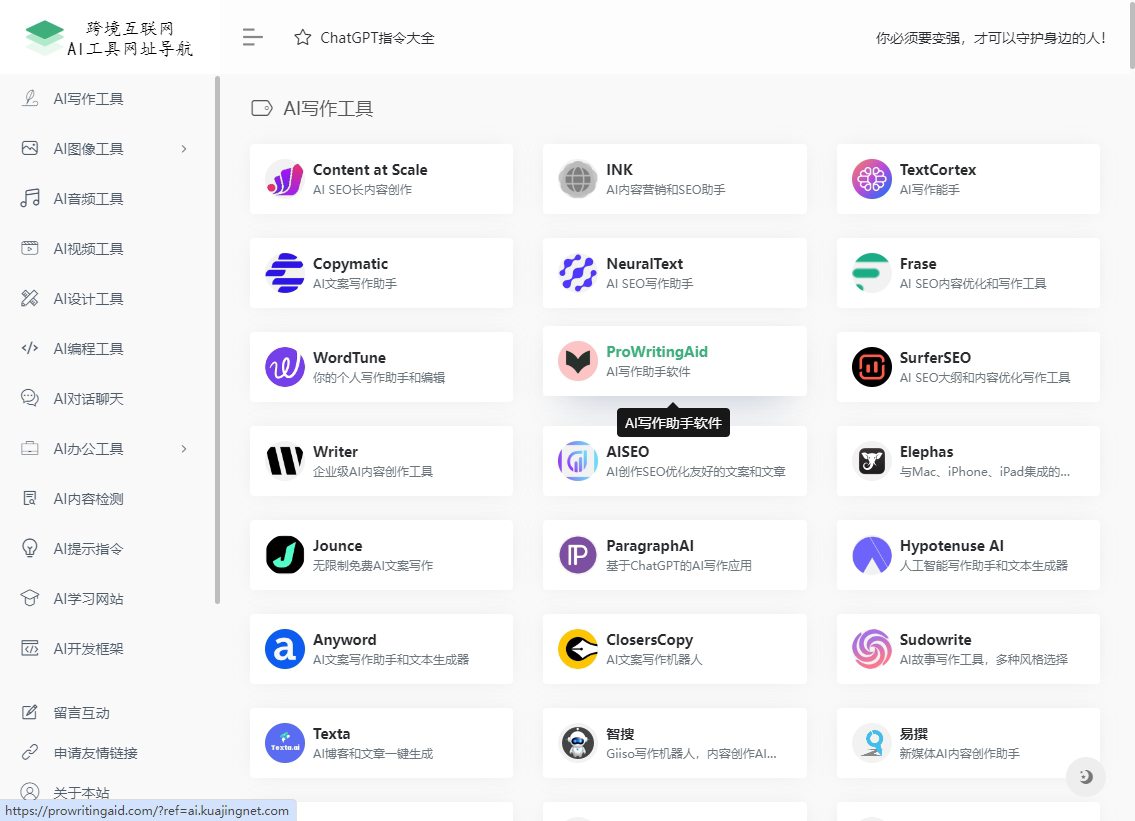The width and height of the screenshot is (1135, 821).
Task: Click the sidebar vertical scrollbar
Action: (217, 340)
